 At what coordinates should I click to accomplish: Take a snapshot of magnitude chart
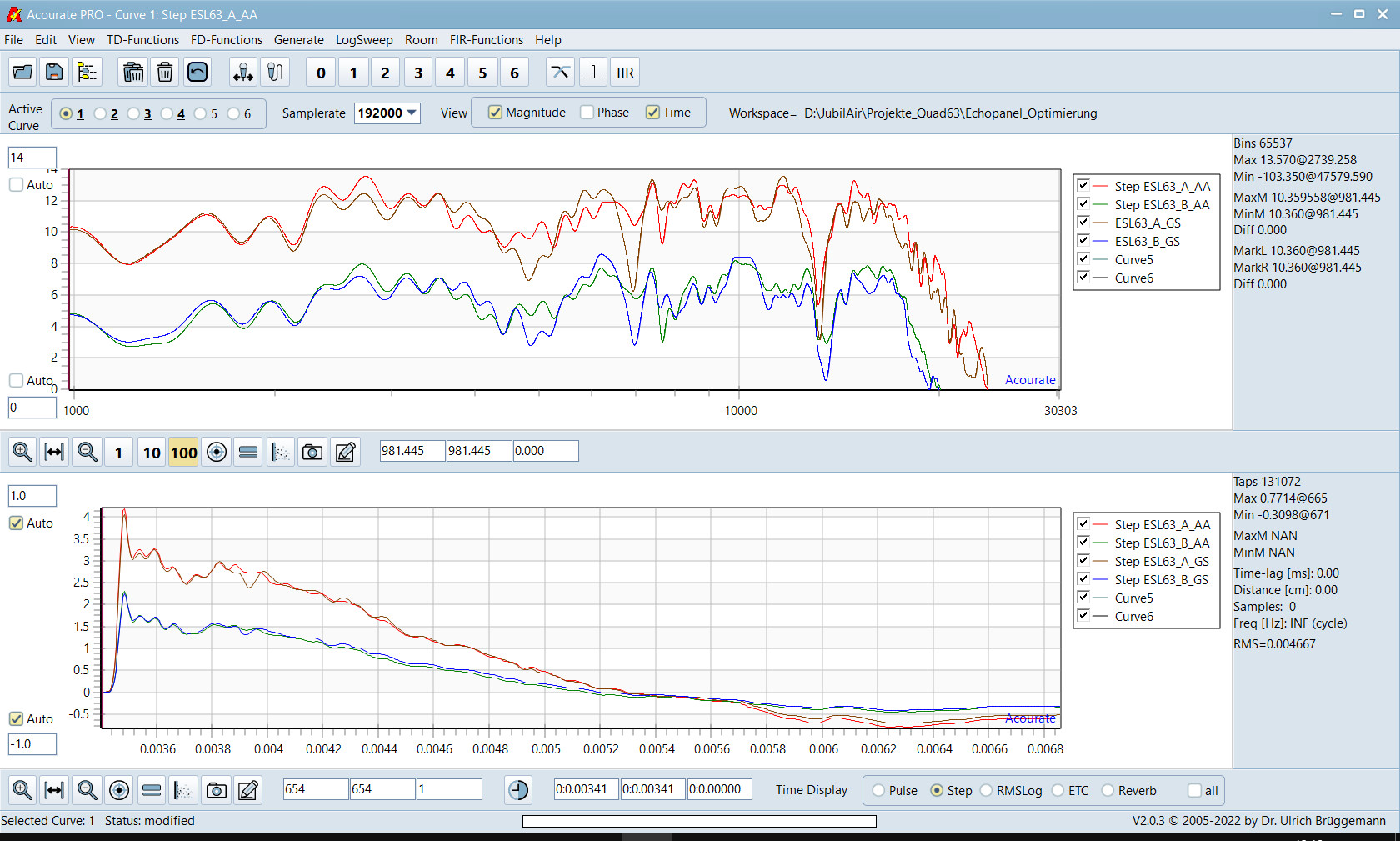[x=312, y=452]
